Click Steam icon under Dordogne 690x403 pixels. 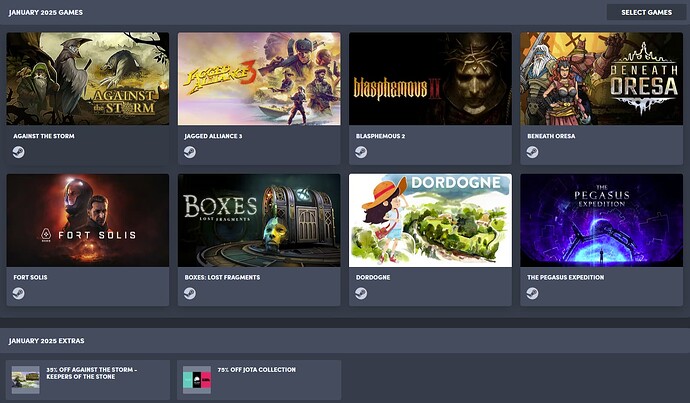(361, 293)
